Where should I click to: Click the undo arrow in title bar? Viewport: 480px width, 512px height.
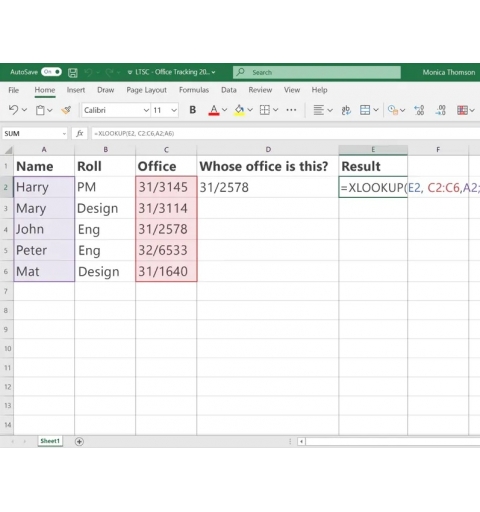coord(88,72)
